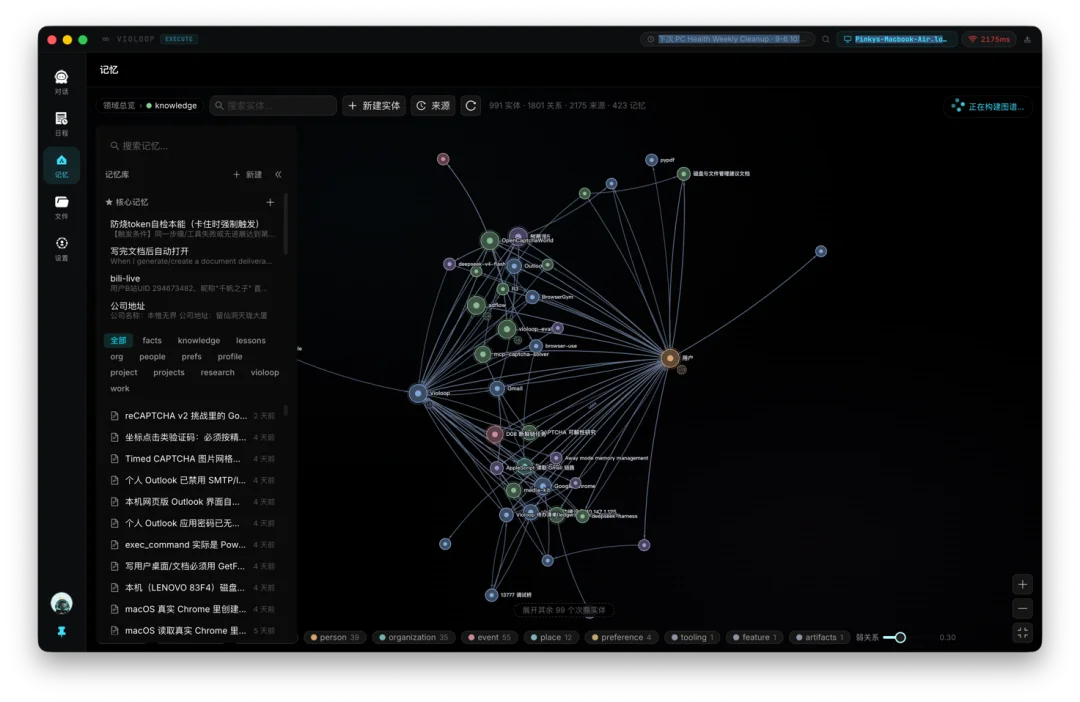Select the prefs memory tag filter
1080x702 pixels.
tap(191, 356)
